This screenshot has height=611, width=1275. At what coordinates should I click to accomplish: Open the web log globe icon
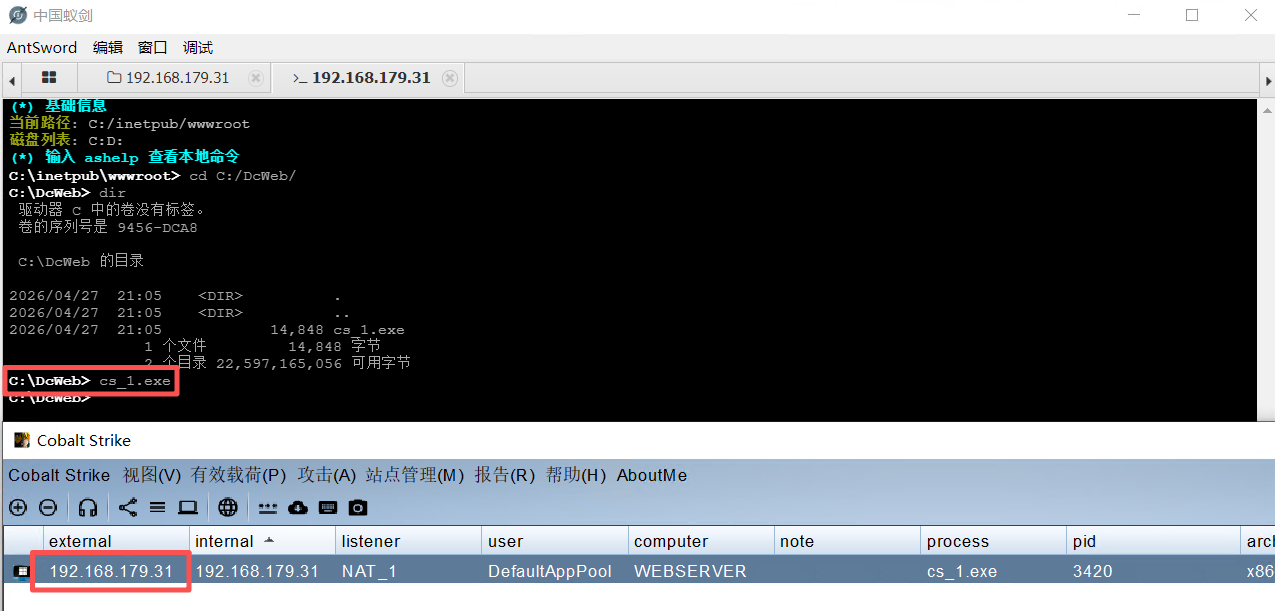click(x=228, y=508)
